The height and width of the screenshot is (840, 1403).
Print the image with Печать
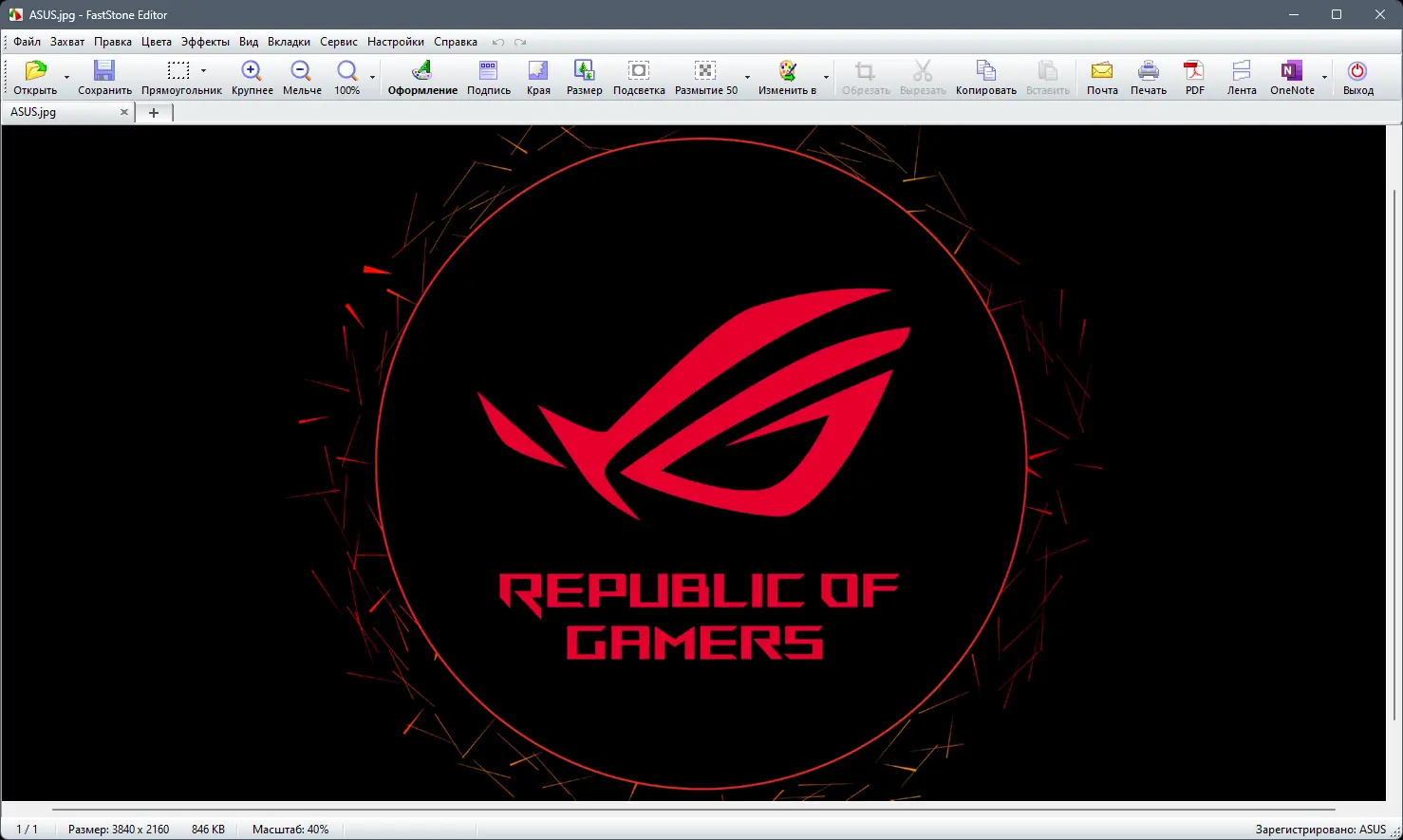coord(1149,77)
